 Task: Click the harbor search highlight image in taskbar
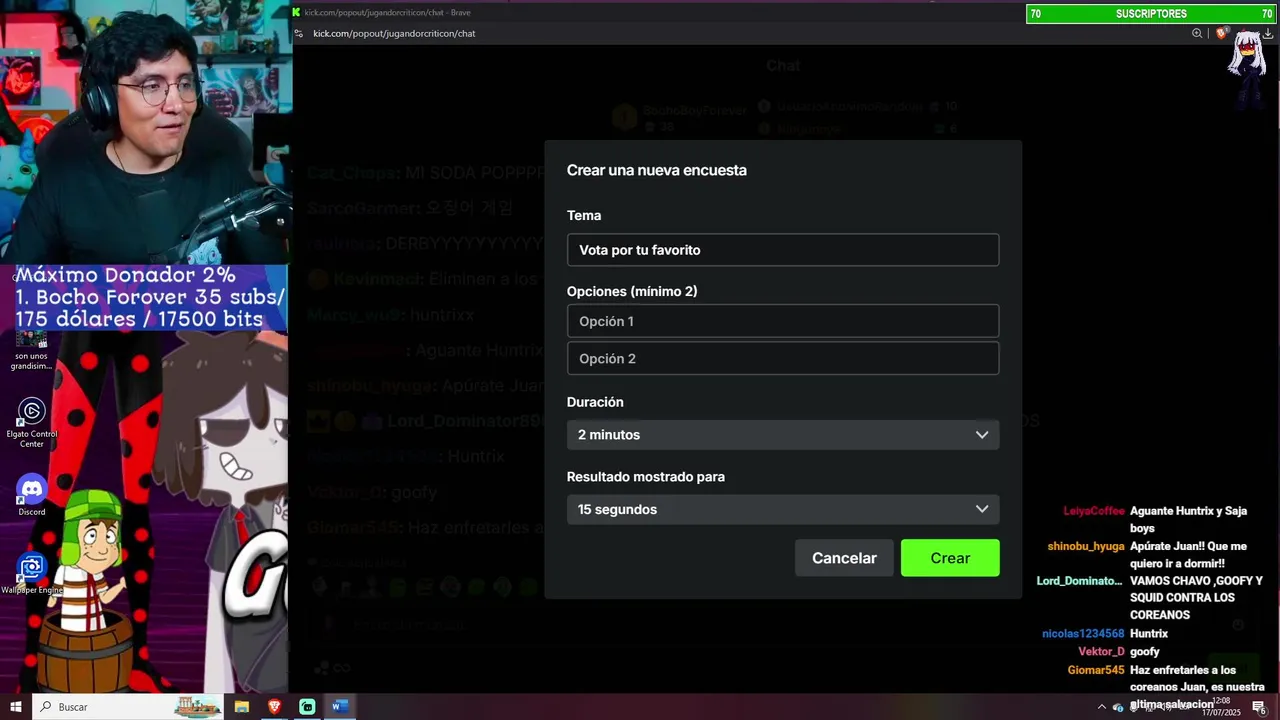197,707
